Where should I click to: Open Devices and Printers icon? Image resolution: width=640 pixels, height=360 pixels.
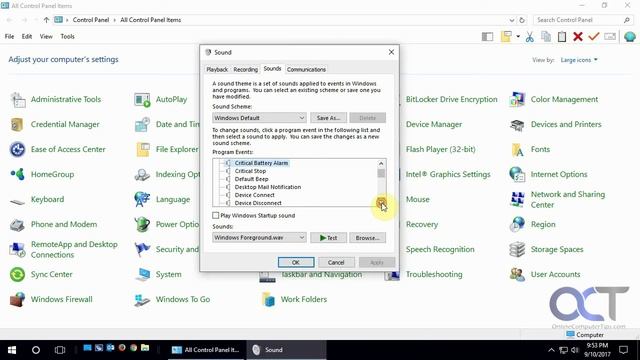coord(517,124)
